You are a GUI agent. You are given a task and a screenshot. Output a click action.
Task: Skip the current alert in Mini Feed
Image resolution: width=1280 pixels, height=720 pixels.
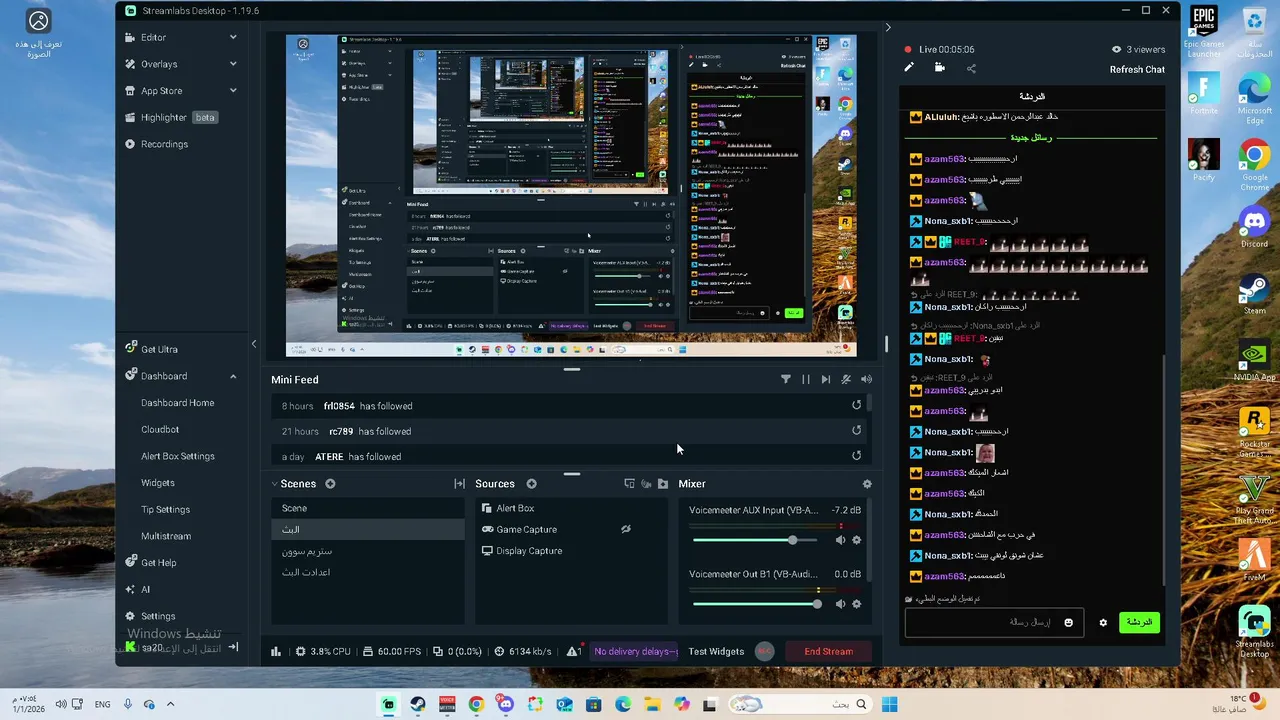[x=825, y=379]
